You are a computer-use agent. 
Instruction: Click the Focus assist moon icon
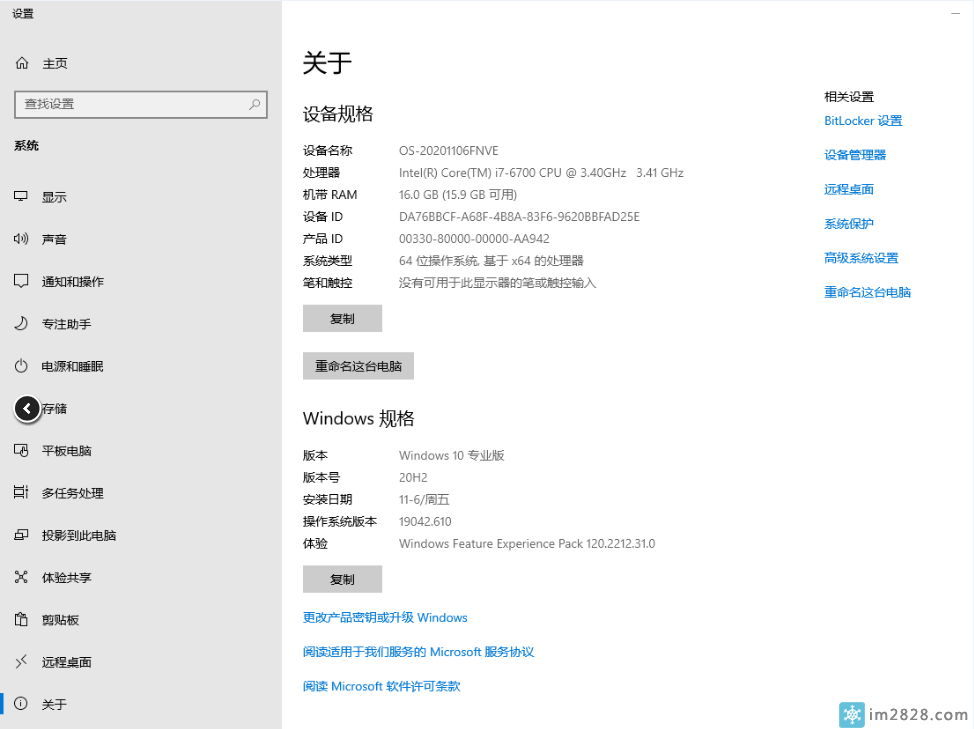point(21,324)
